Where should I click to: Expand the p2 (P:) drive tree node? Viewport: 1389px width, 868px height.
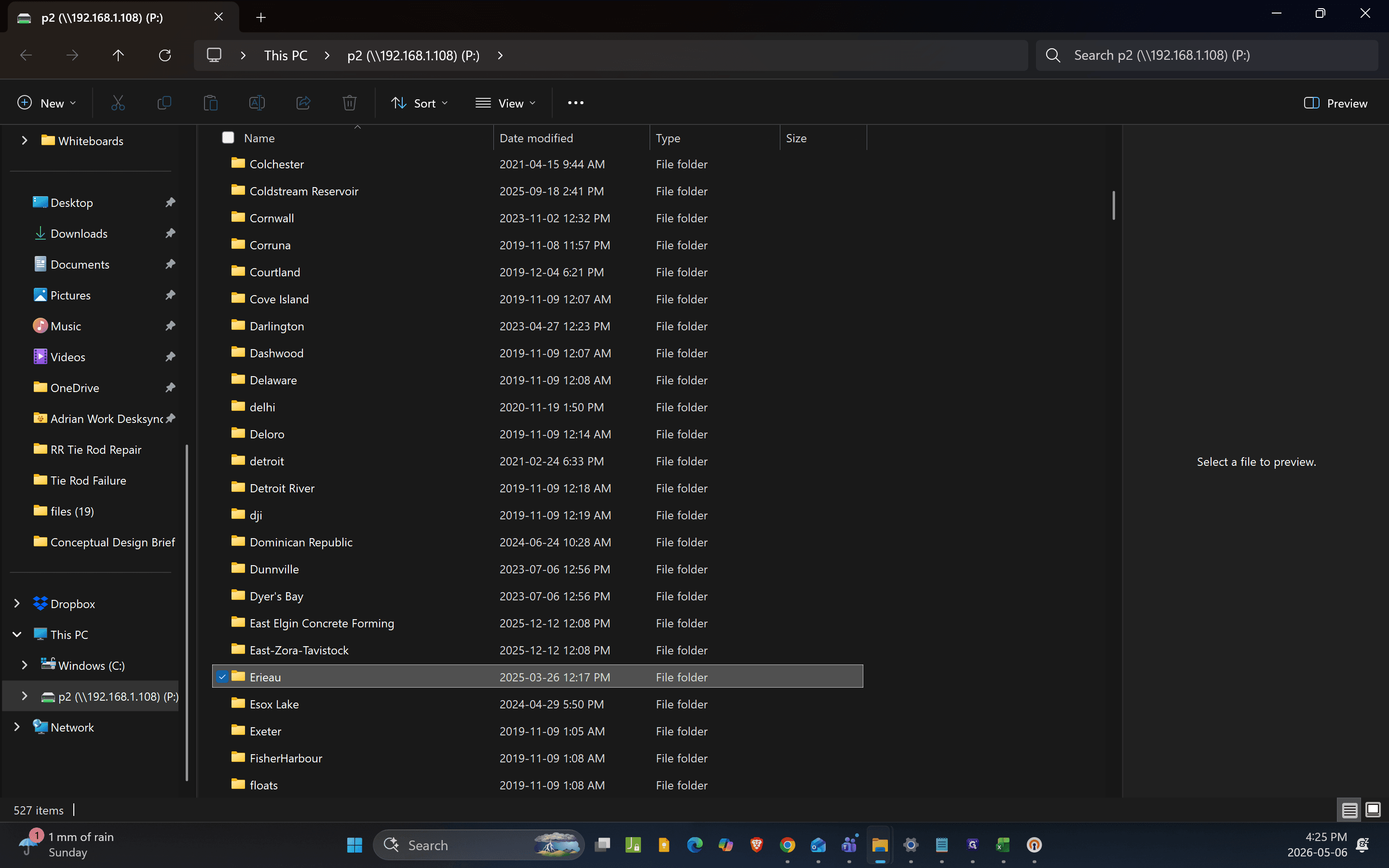[24, 696]
